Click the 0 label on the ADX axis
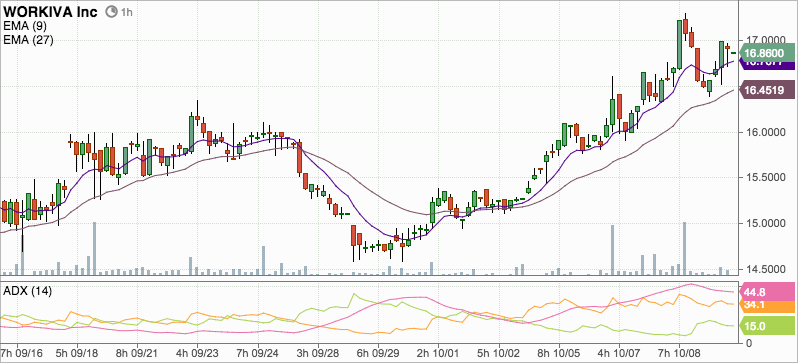Viewport: 798px width, 363px height. [748, 343]
